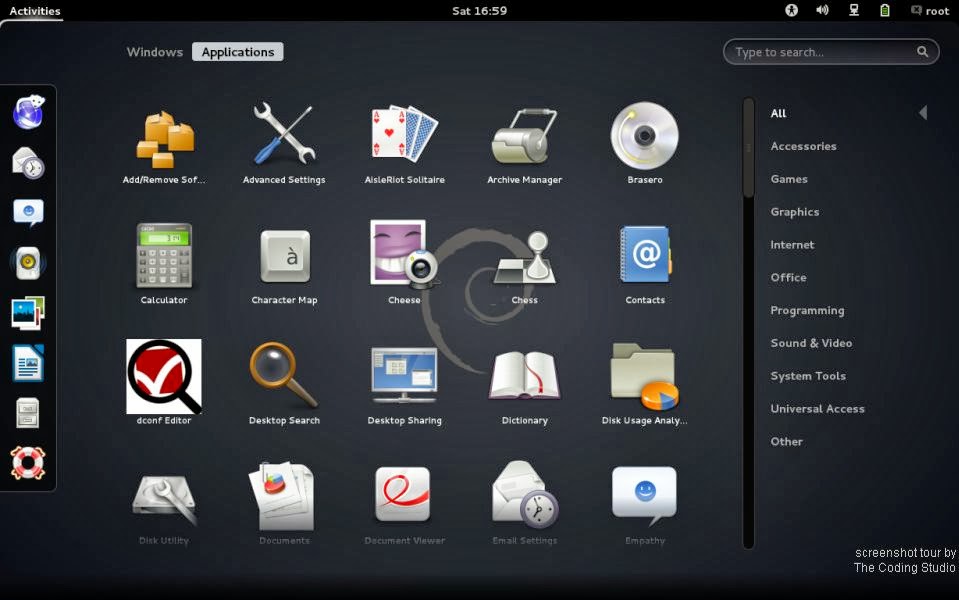Click Activities in top bar
The height and width of the screenshot is (600, 959).
click(x=35, y=10)
